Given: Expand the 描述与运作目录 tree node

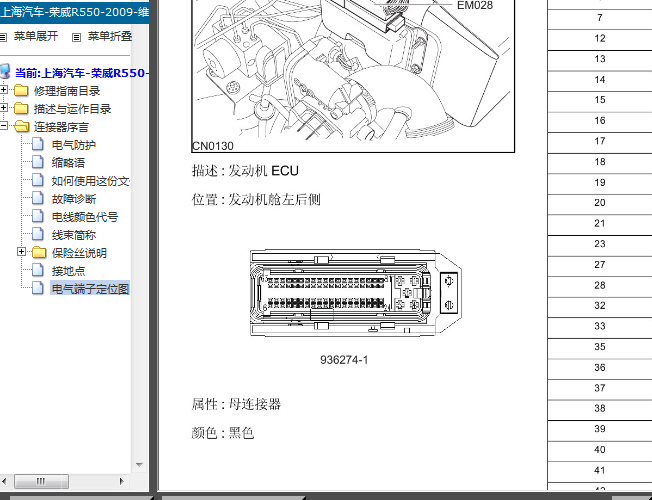Looking at the screenshot, I should (x=4, y=108).
